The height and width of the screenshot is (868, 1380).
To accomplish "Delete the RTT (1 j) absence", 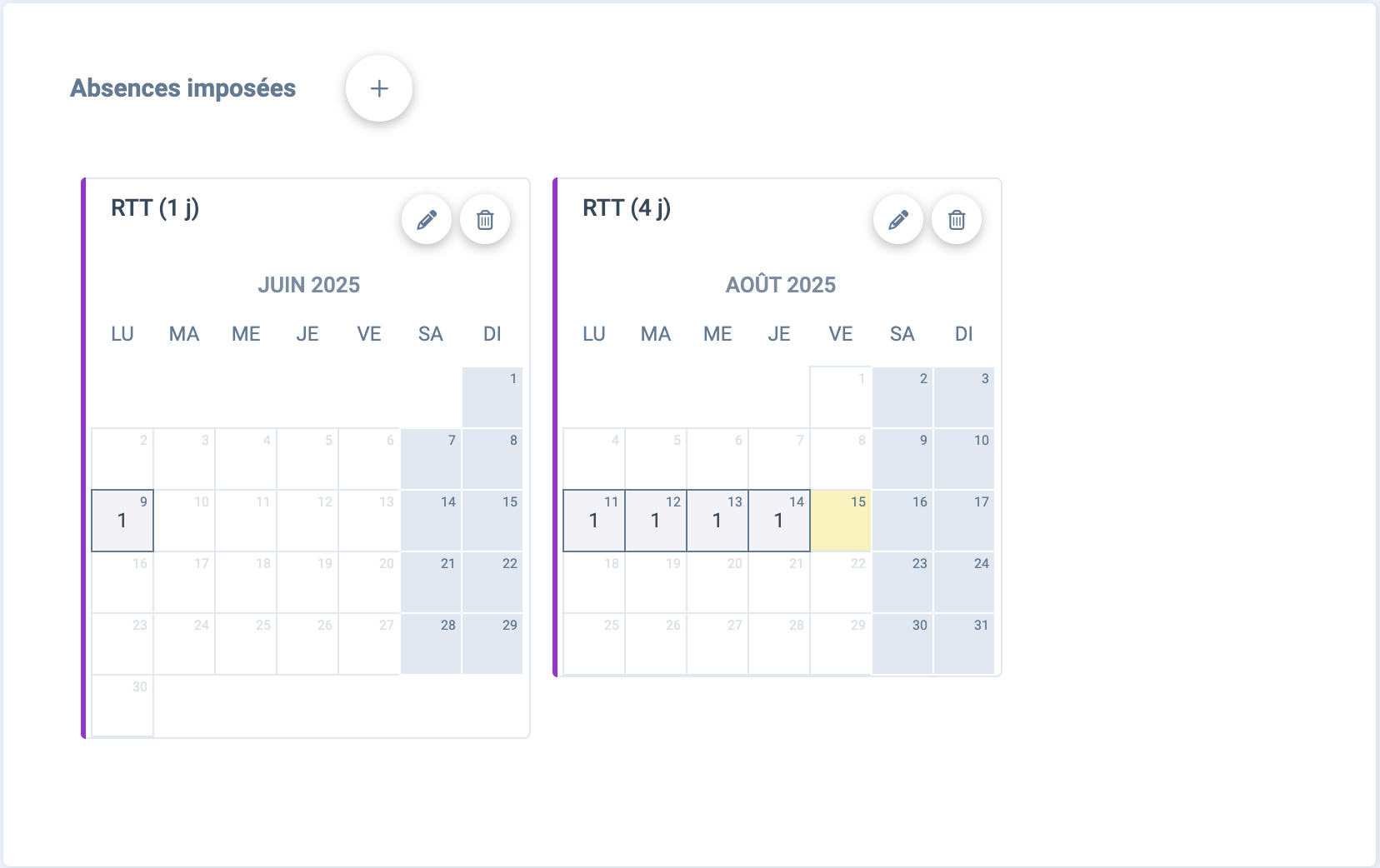I will 485,220.
